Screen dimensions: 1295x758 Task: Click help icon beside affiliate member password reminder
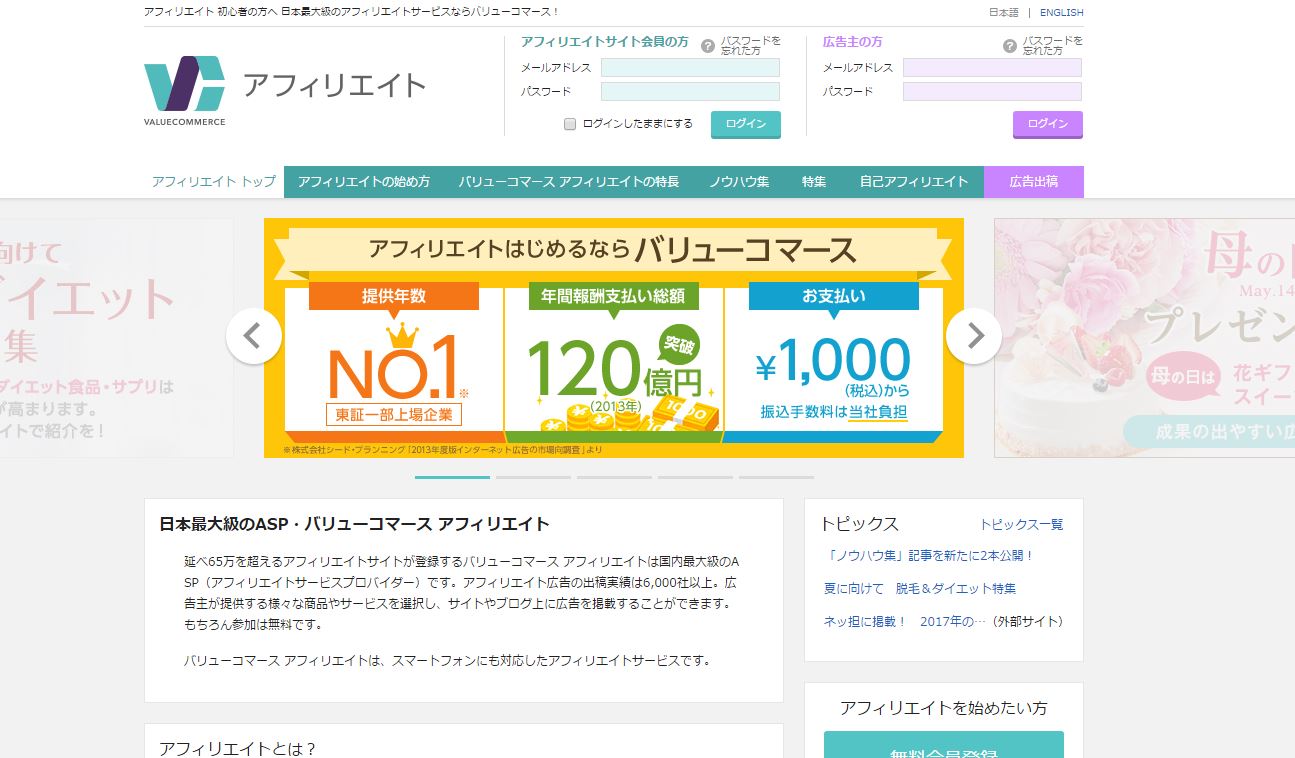[x=708, y=46]
